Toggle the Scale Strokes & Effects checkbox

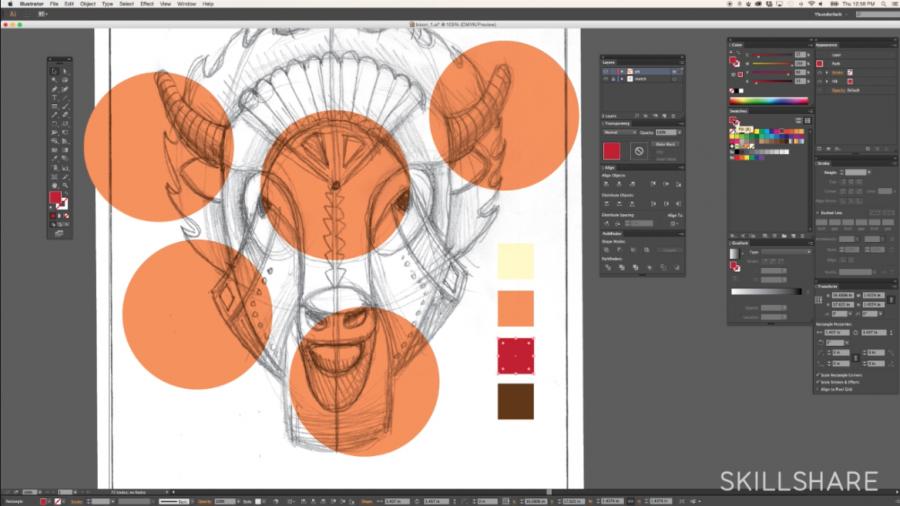(819, 381)
